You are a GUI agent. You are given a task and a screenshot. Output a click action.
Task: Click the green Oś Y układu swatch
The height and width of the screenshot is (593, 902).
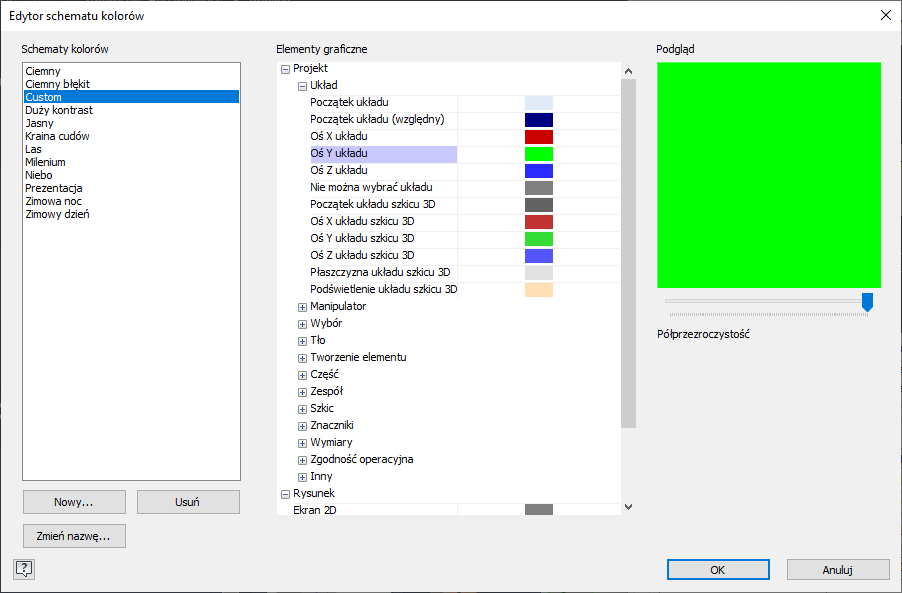click(539, 154)
